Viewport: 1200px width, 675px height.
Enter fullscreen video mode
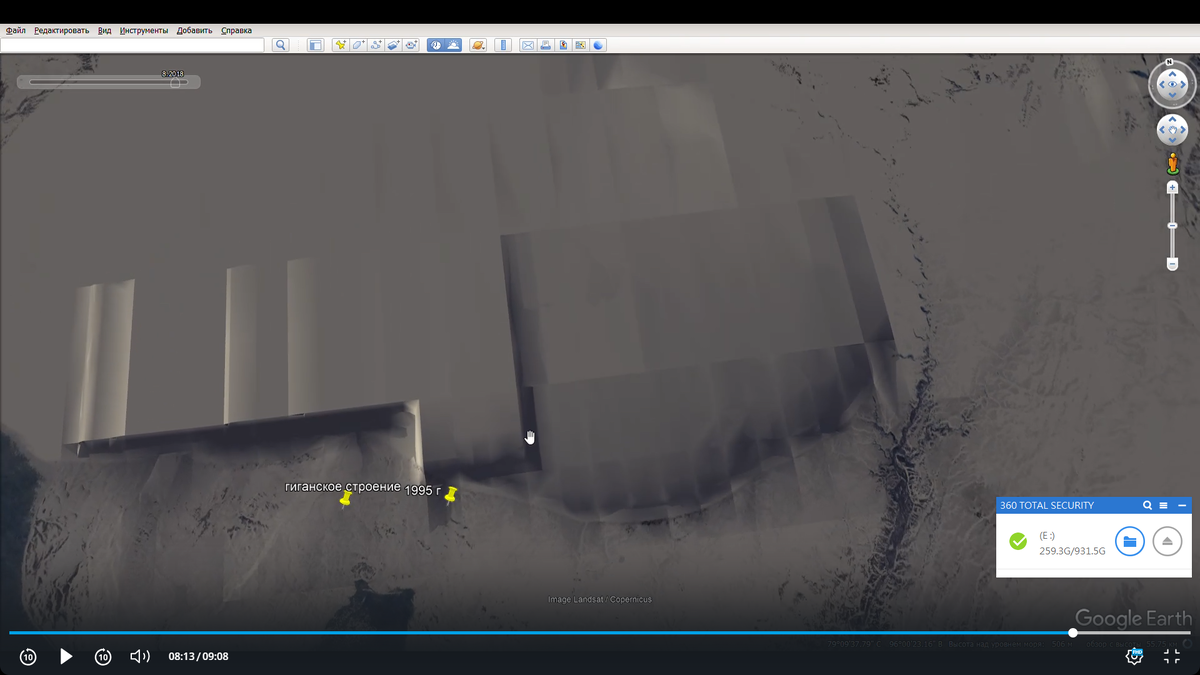(x=1172, y=656)
